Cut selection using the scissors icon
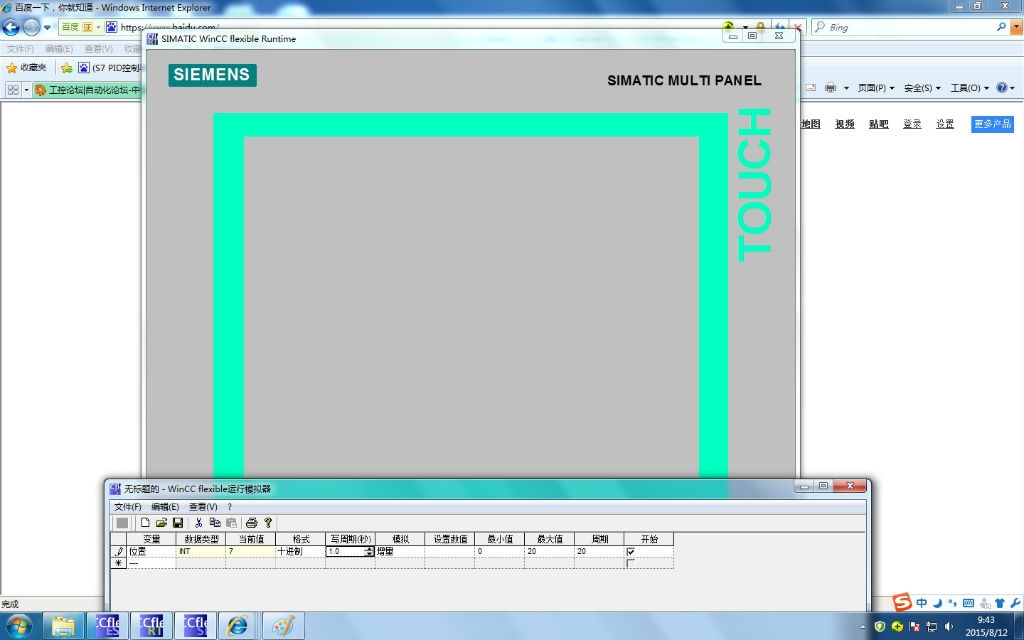The width and height of the screenshot is (1024, 640). (x=199, y=522)
